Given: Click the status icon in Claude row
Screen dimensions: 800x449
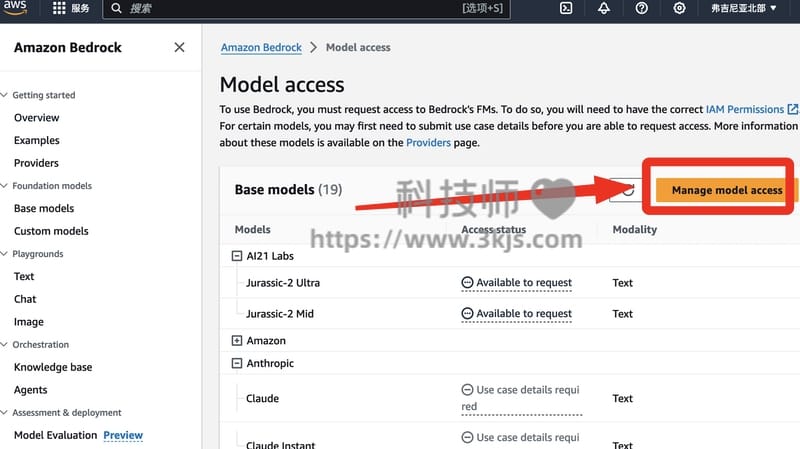Looking at the screenshot, I should [467, 390].
